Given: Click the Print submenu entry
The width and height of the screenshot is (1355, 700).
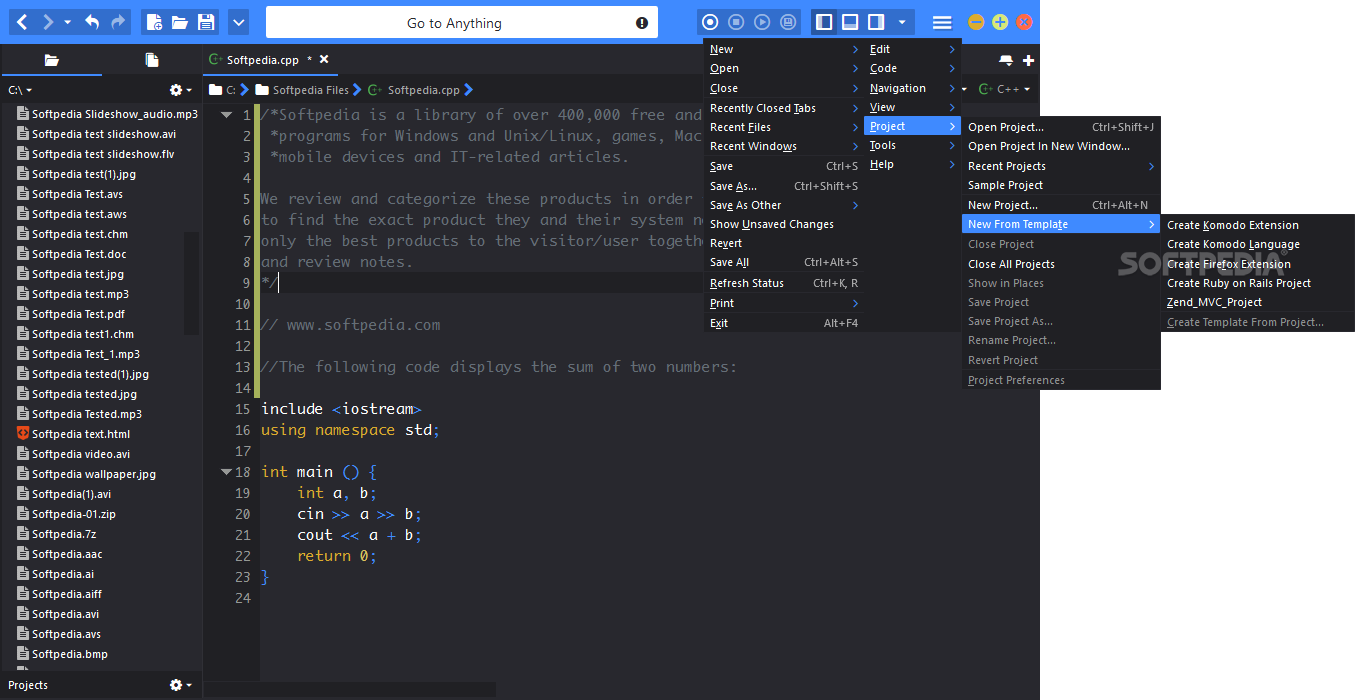Looking at the screenshot, I should 783,303.
